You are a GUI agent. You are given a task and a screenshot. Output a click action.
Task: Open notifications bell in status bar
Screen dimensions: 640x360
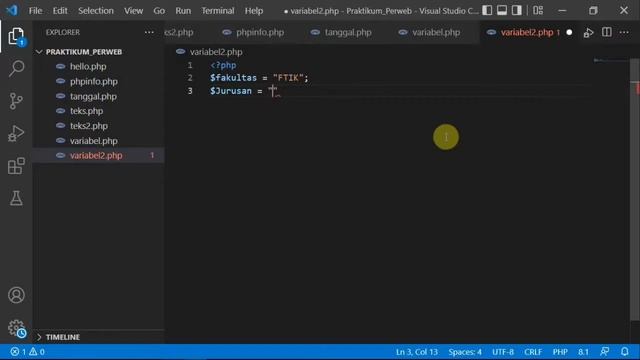pyautogui.click(x=624, y=351)
